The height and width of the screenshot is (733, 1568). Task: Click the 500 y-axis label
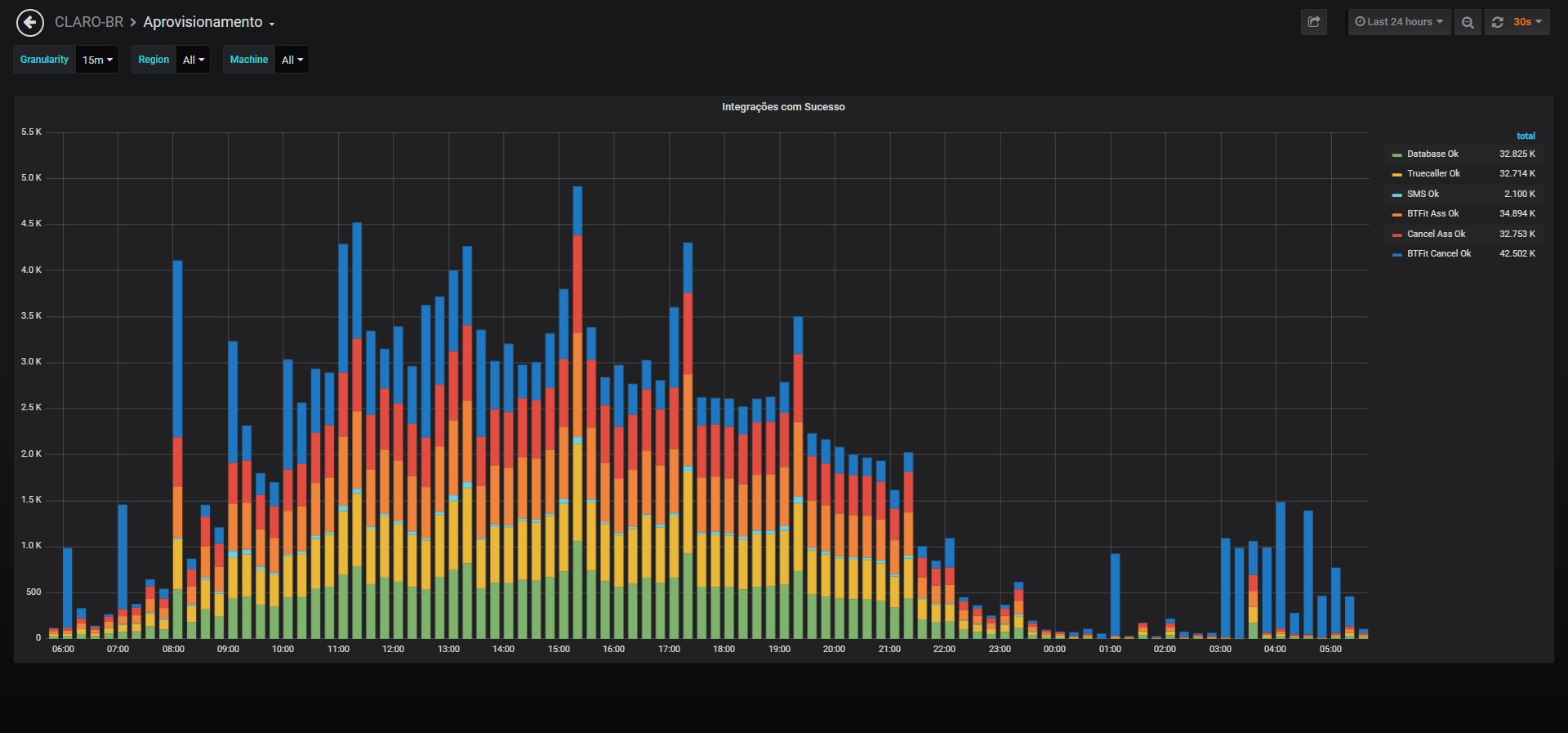pyautogui.click(x=33, y=592)
